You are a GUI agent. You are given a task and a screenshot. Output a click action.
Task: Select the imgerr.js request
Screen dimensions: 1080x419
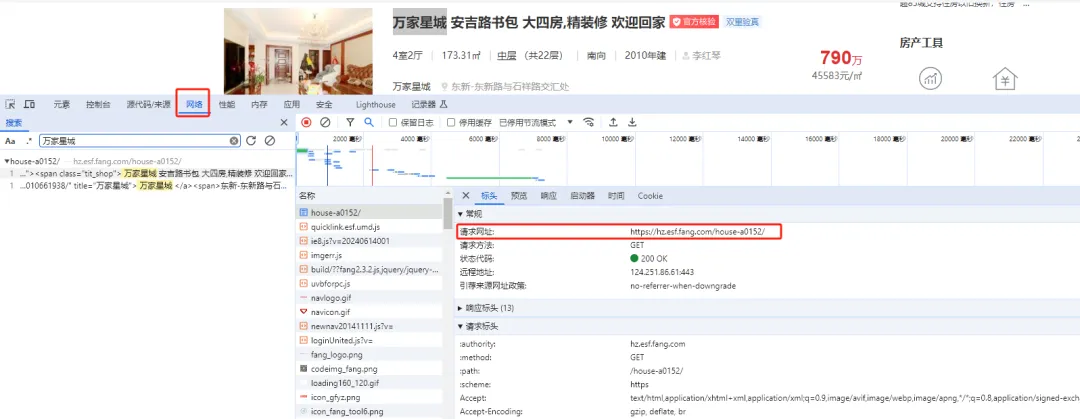[369, 255]
